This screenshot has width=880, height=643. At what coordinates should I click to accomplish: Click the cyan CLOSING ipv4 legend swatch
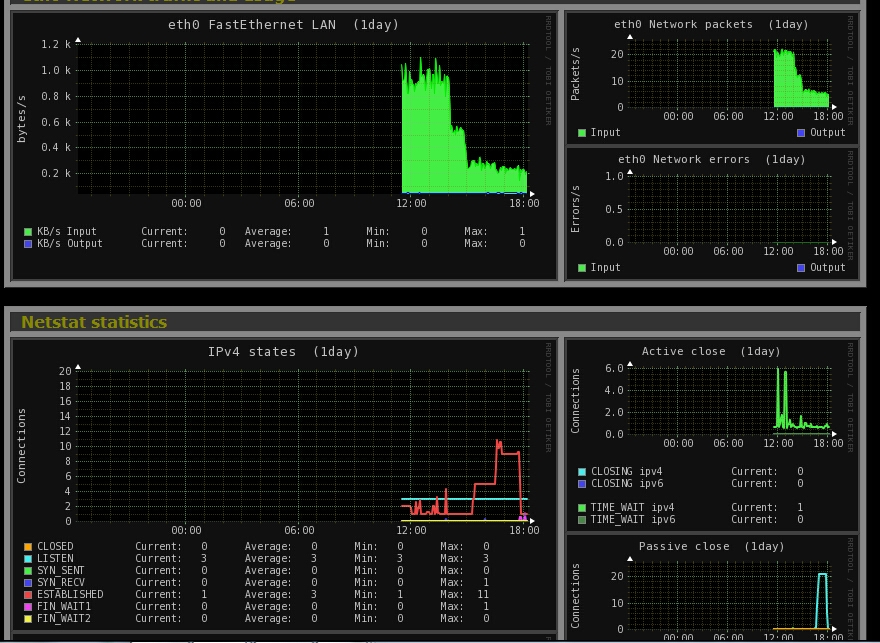(582, 472)
